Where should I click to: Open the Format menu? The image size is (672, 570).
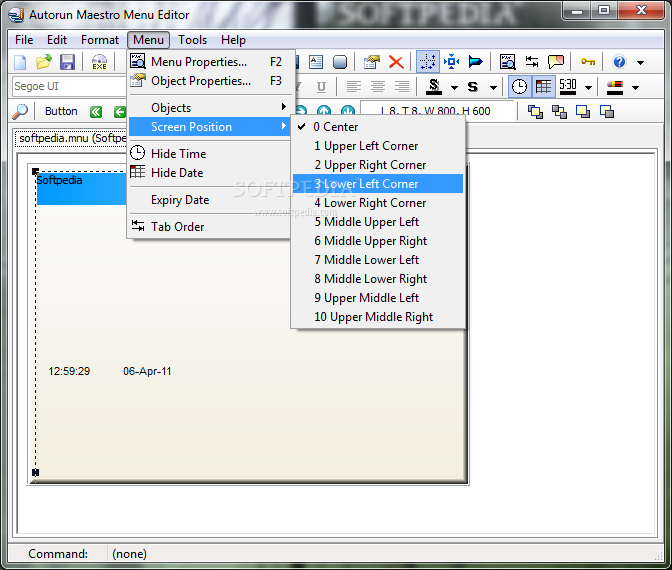100,40
